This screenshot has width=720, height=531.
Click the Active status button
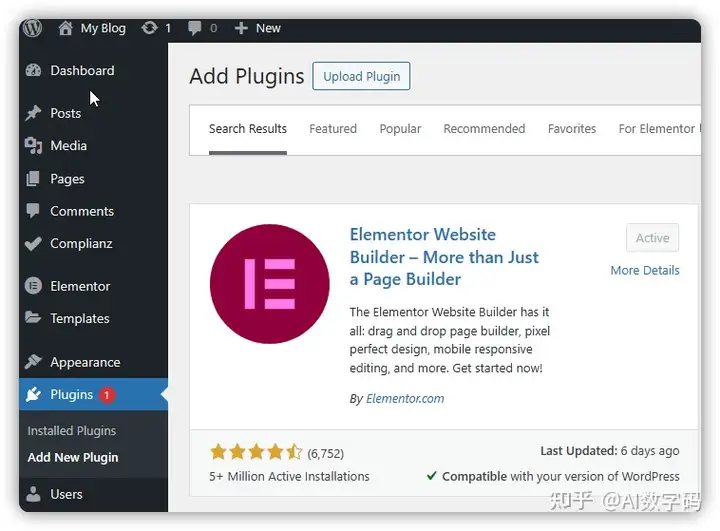652,237
